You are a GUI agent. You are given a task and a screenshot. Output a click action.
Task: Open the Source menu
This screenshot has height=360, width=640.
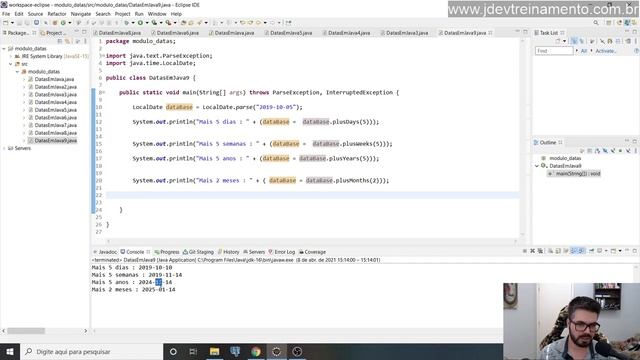coord(35,14)
